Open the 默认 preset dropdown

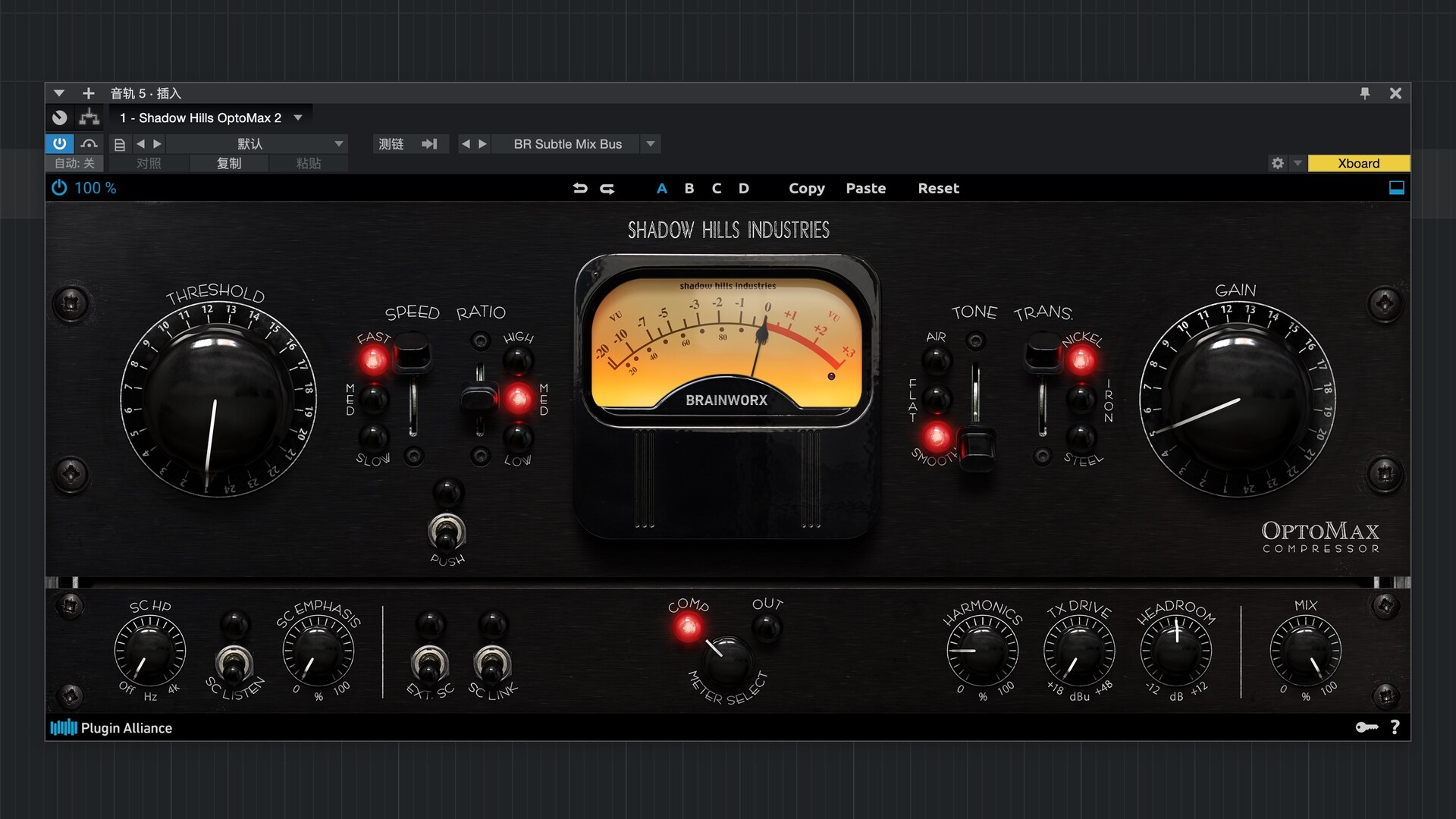click(x=338, y=144)
